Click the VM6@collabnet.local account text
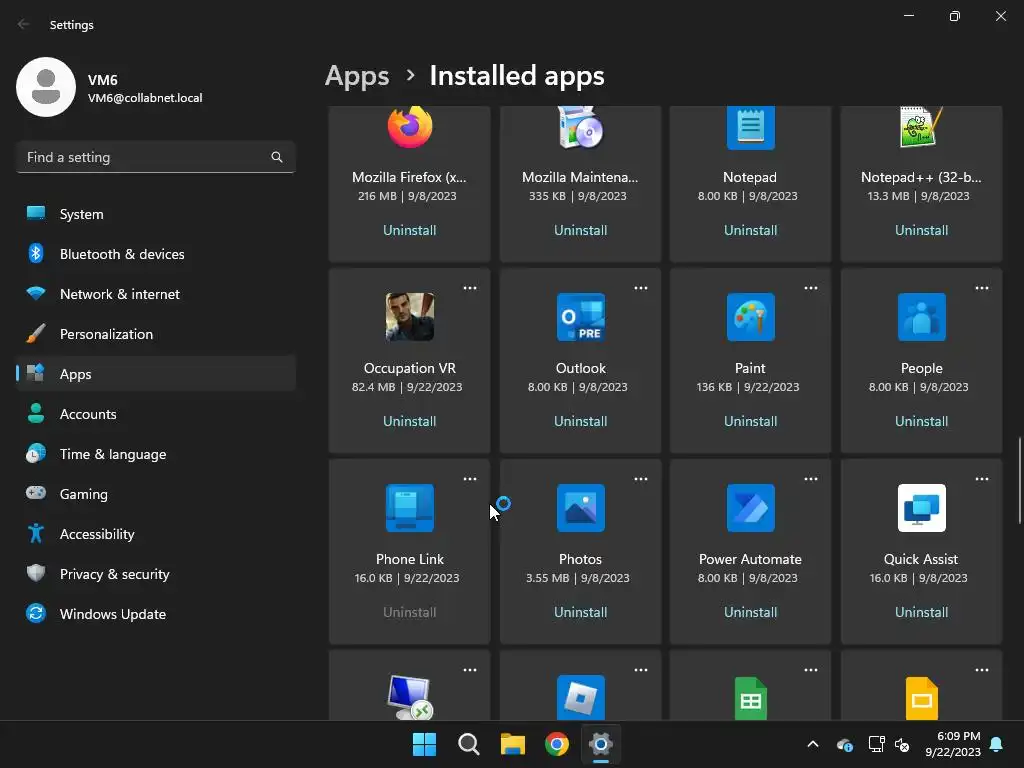The height and width of the screenshot is (768, 1024). point(145,98)
